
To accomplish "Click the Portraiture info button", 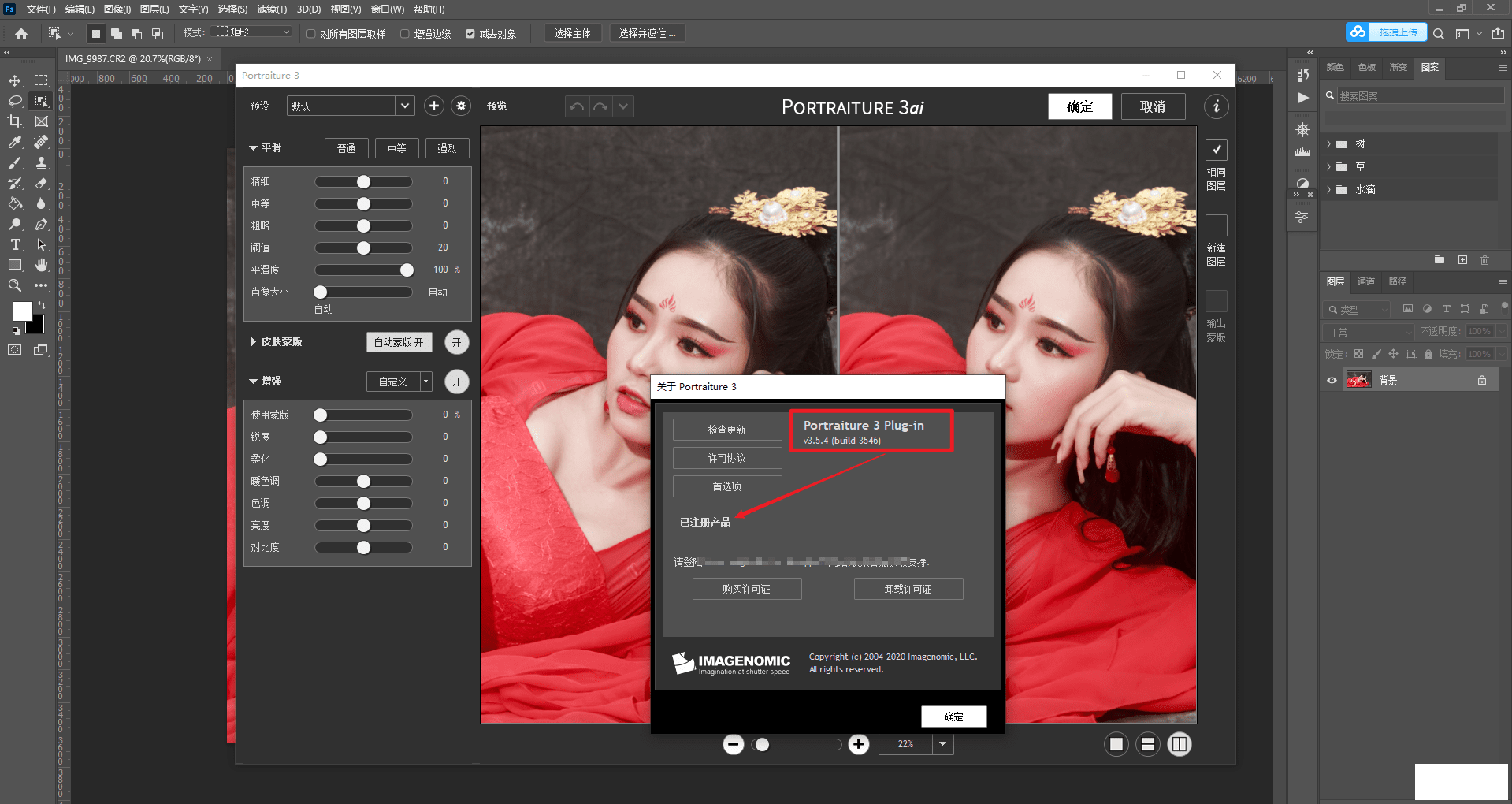I will 1217,106.
